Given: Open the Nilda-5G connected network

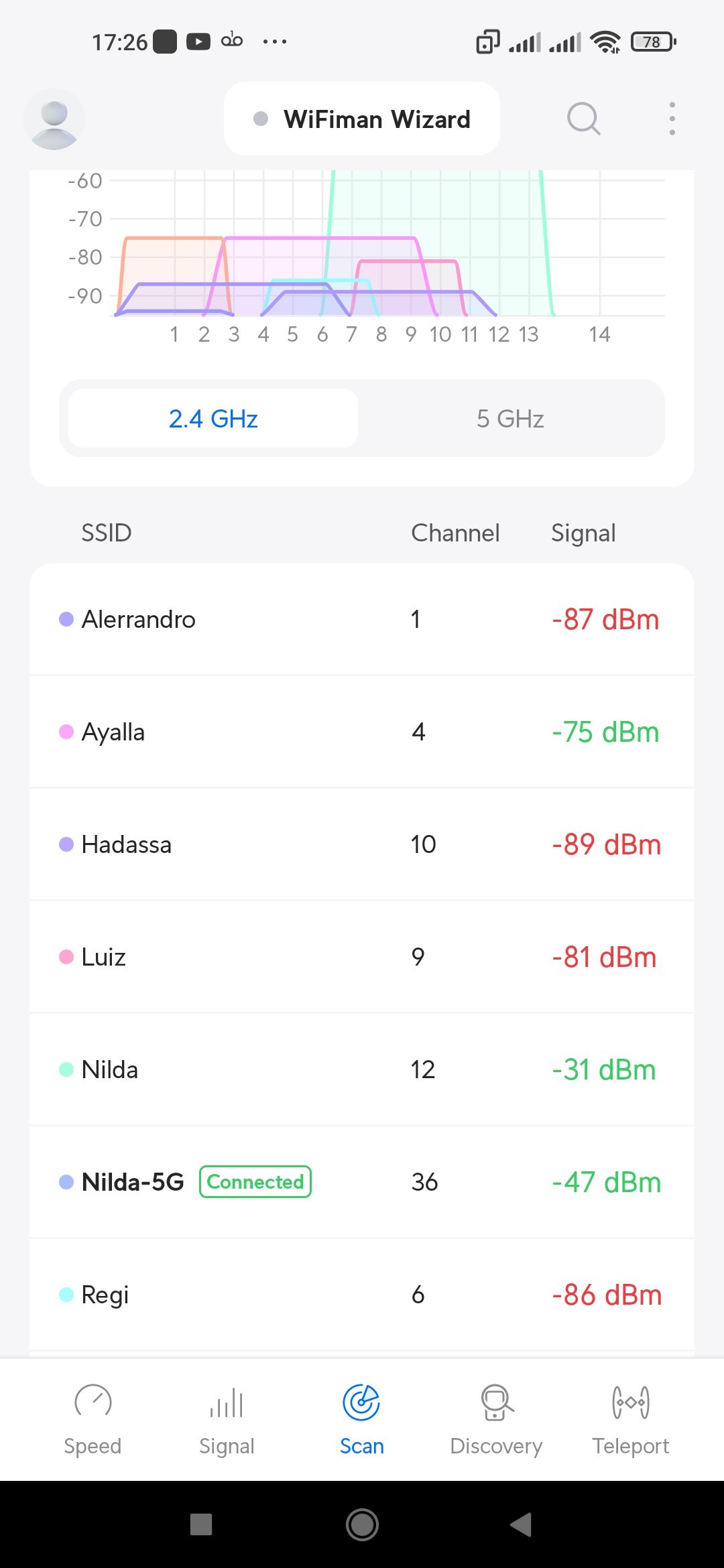Looking at the screenshot, I should point(362,1182).
